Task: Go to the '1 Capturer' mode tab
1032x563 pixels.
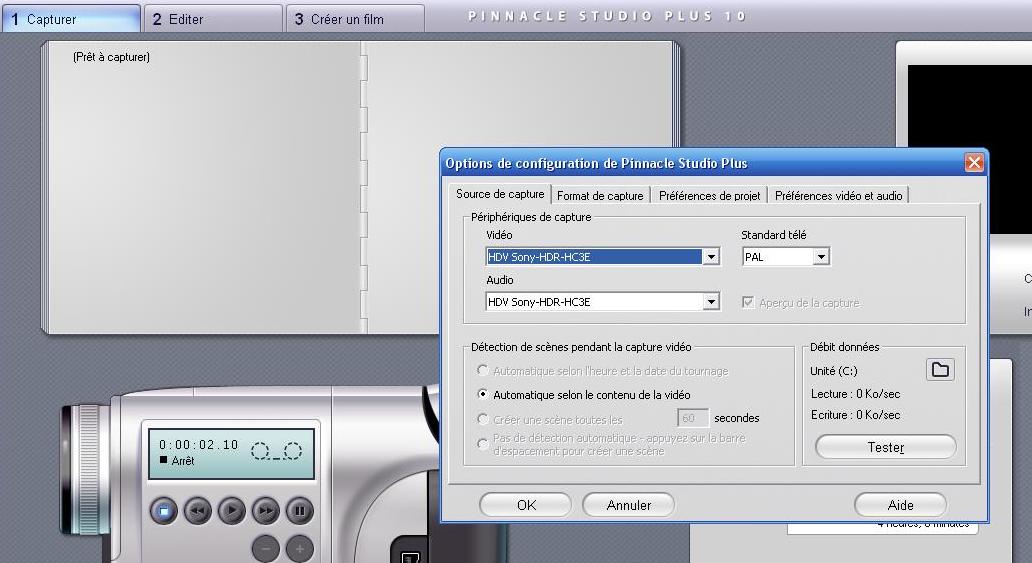Action: click(71, 18)
